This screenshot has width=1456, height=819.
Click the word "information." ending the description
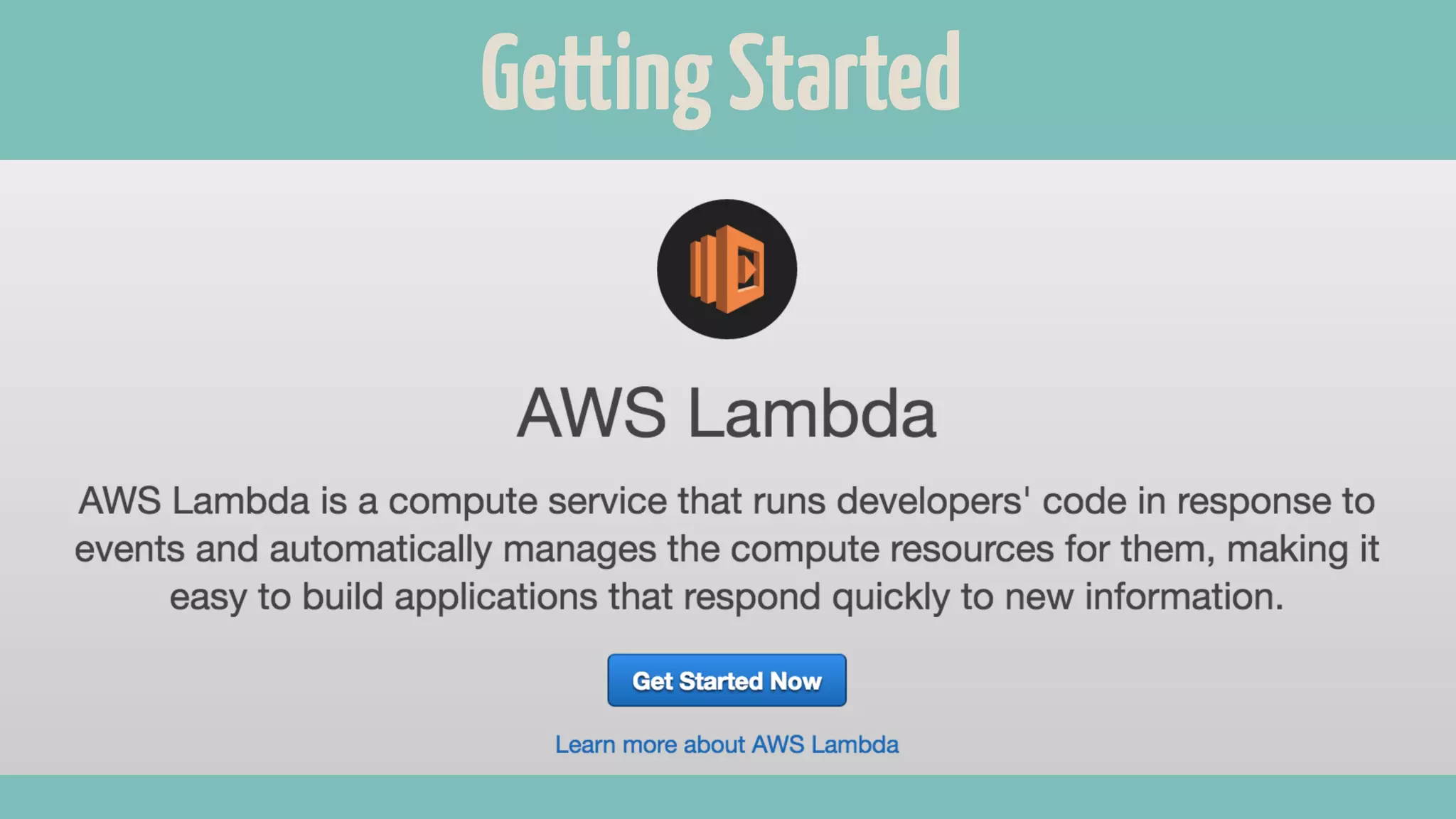[x=1184, y=596]
